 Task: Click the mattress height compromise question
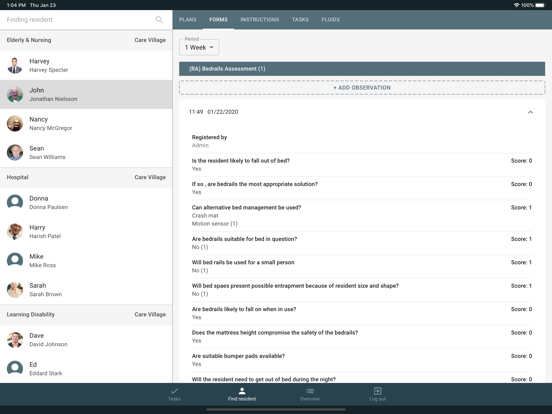click(x=275, y=333)
